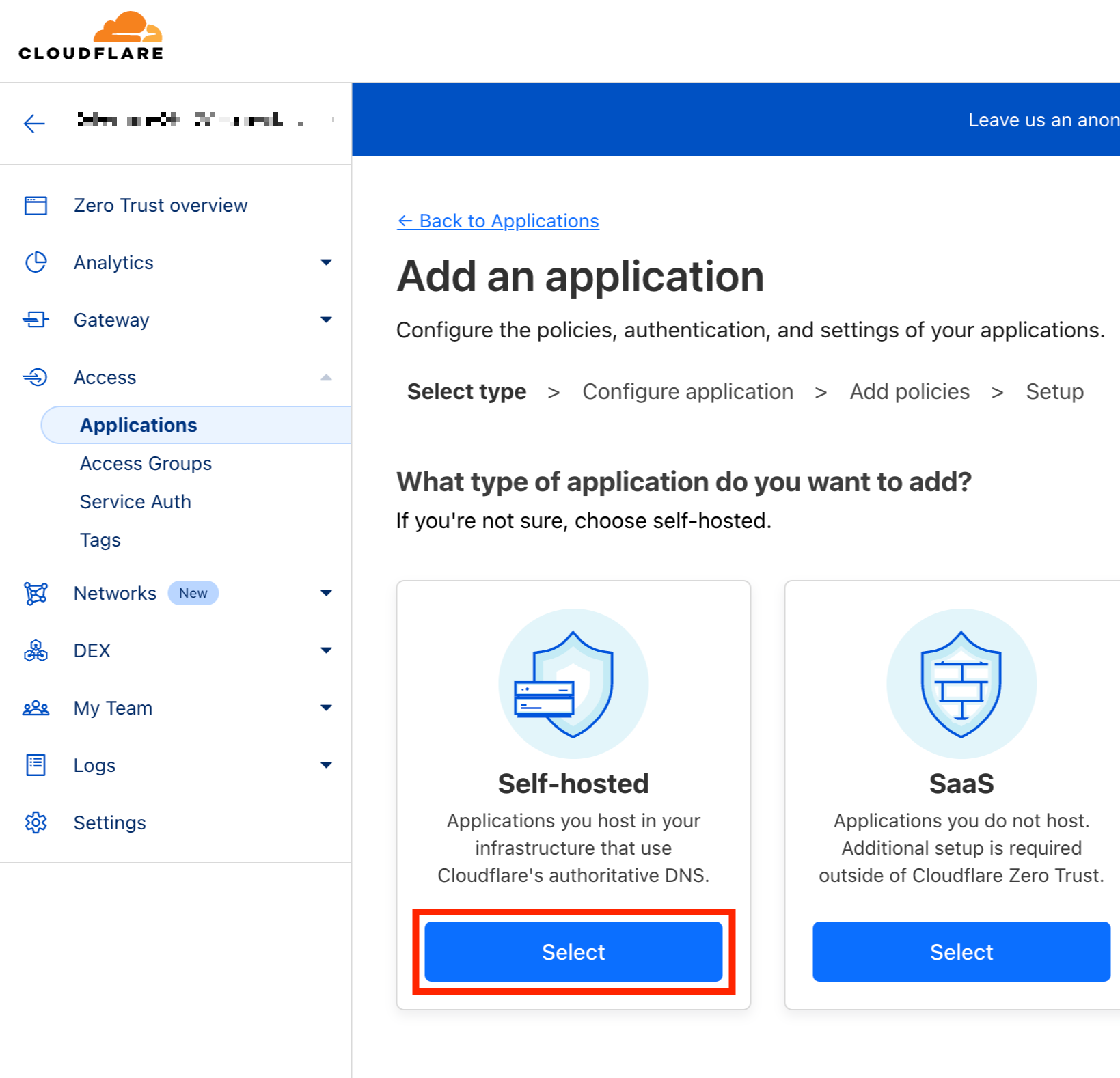Open Zero Trust overview page
The width and height of the screenshot is (1120, 1078).
tap(161, 205)
